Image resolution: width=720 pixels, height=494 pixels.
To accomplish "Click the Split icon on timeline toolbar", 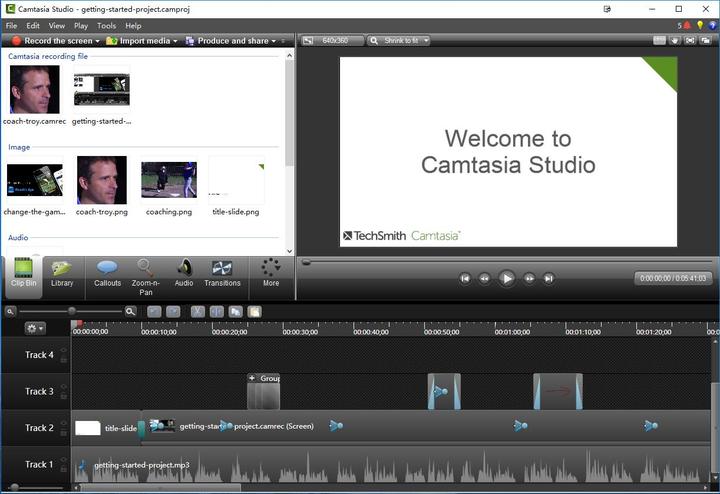I will coord(217,312).
